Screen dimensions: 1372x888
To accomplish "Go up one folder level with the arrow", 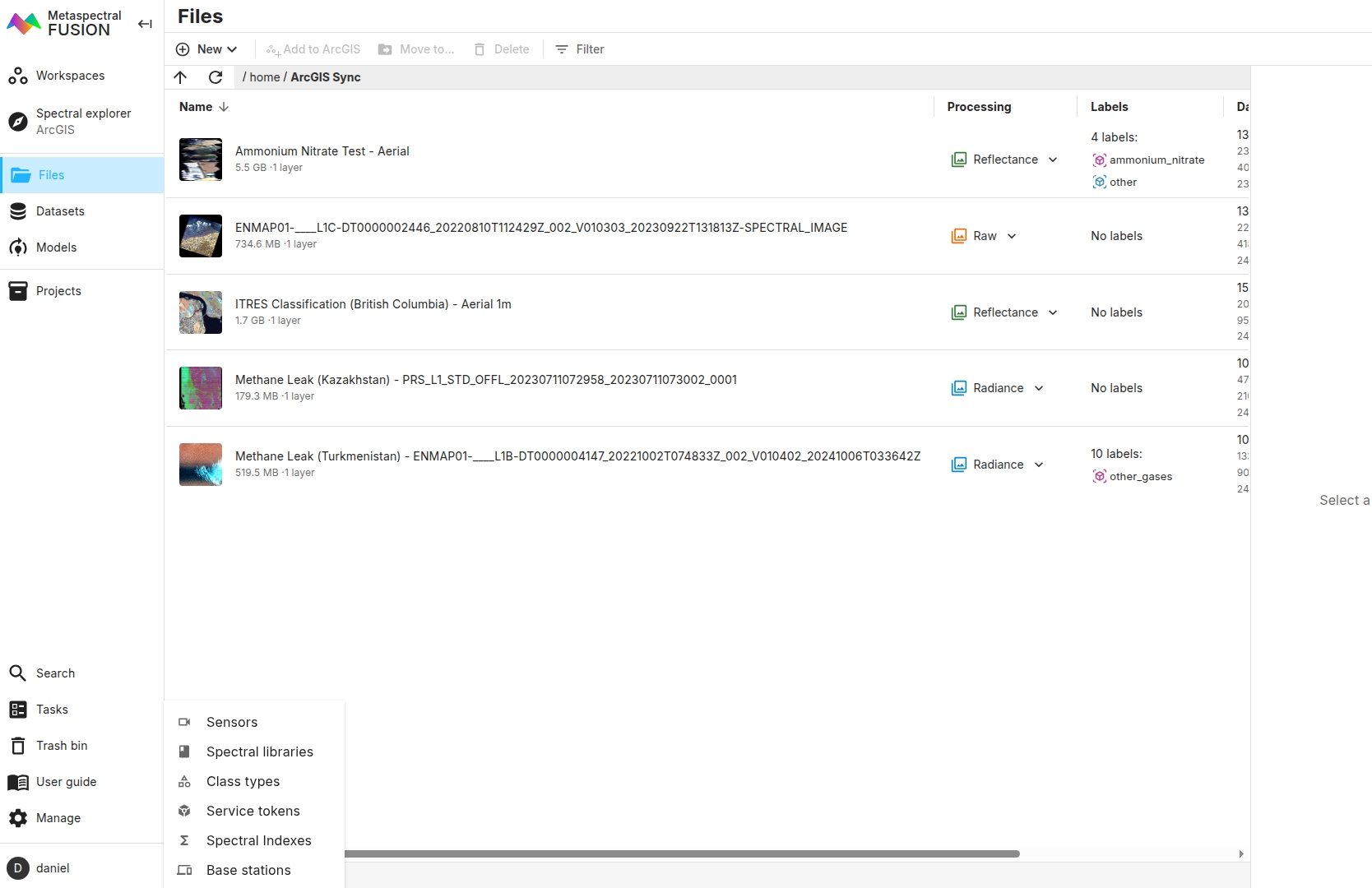I will tap(181, 77).
